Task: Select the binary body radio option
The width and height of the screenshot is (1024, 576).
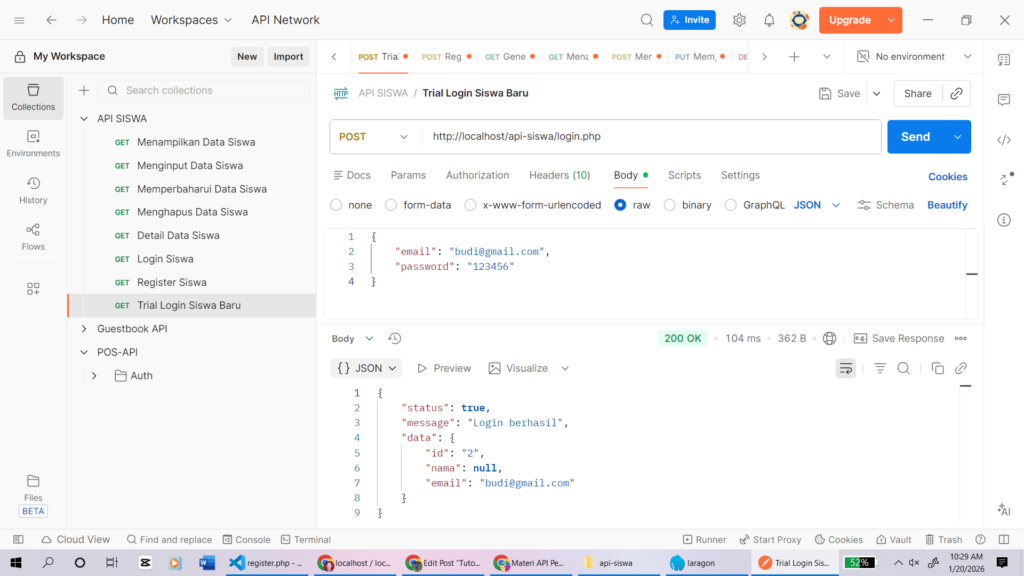Action: (x=670, y=205)
